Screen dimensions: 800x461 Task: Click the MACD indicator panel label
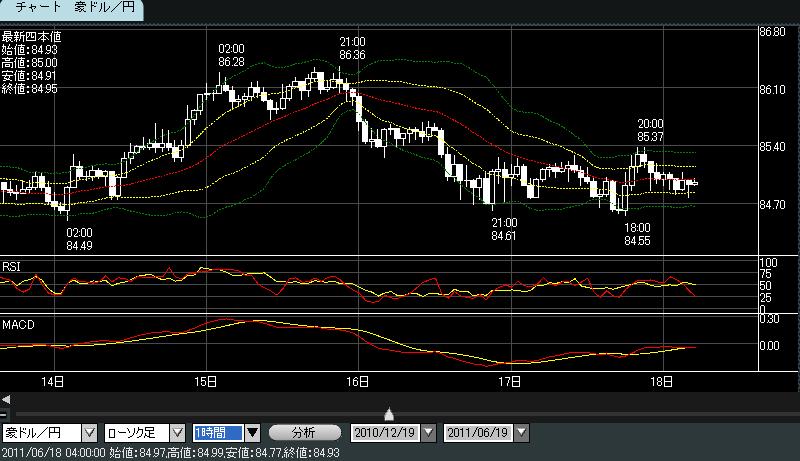click(x=17, y=327)
